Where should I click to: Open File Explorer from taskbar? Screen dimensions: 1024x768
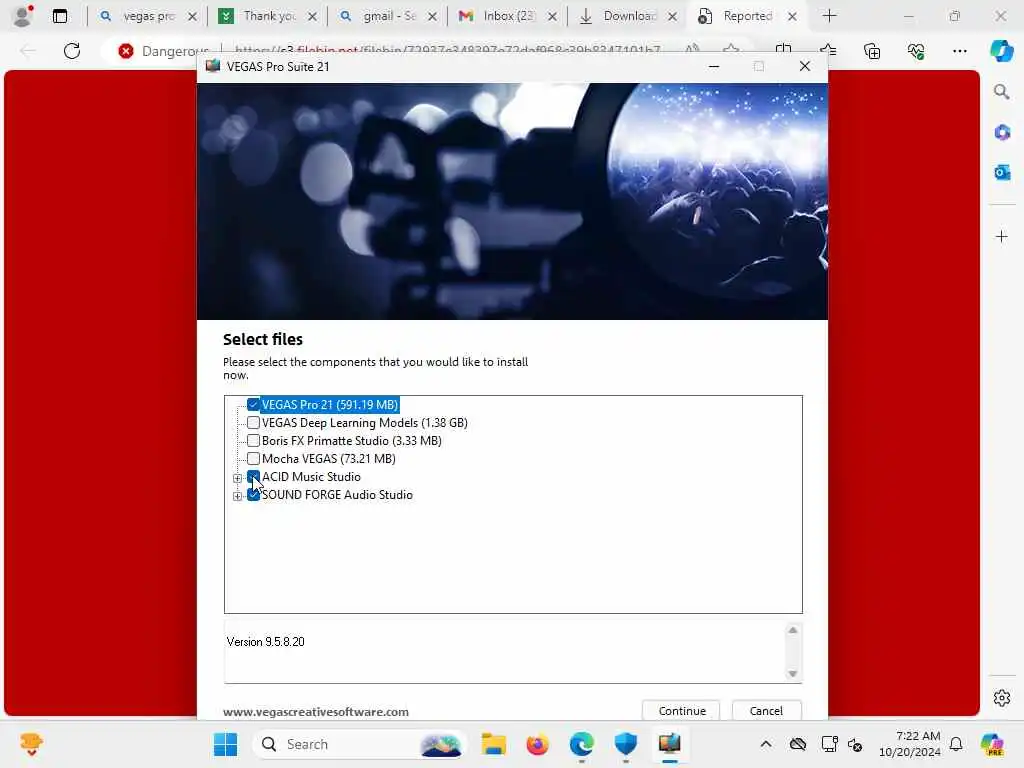[494, 744]
